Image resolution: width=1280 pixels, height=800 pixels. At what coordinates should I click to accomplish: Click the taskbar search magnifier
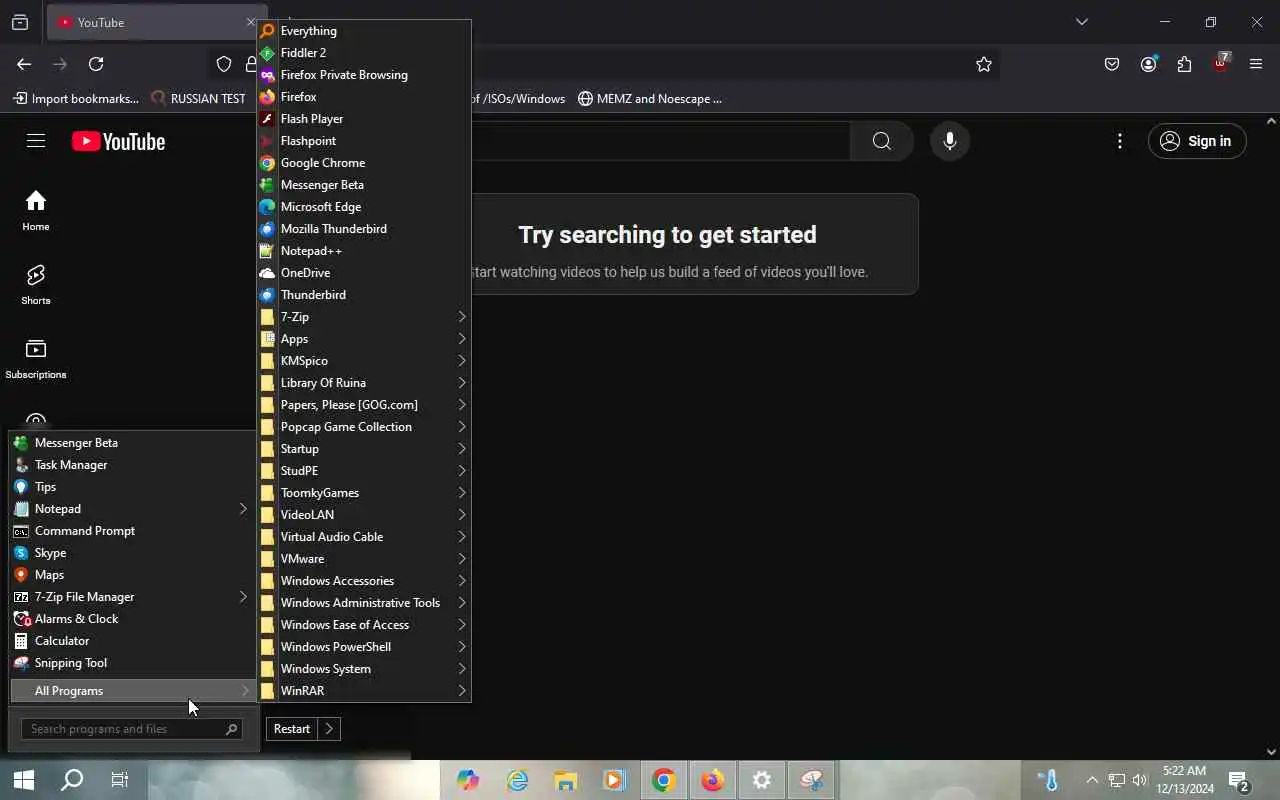point(72,781)
